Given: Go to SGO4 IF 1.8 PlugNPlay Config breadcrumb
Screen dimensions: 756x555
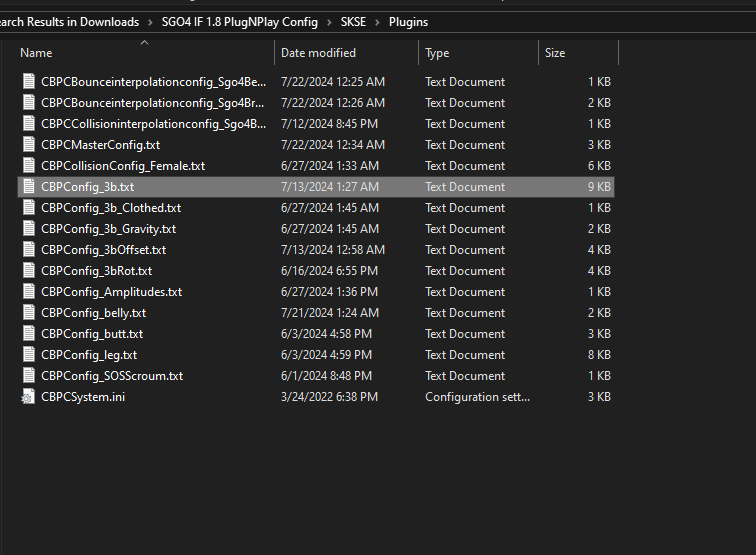Looking at the screenshot, I should coord(240,22).
